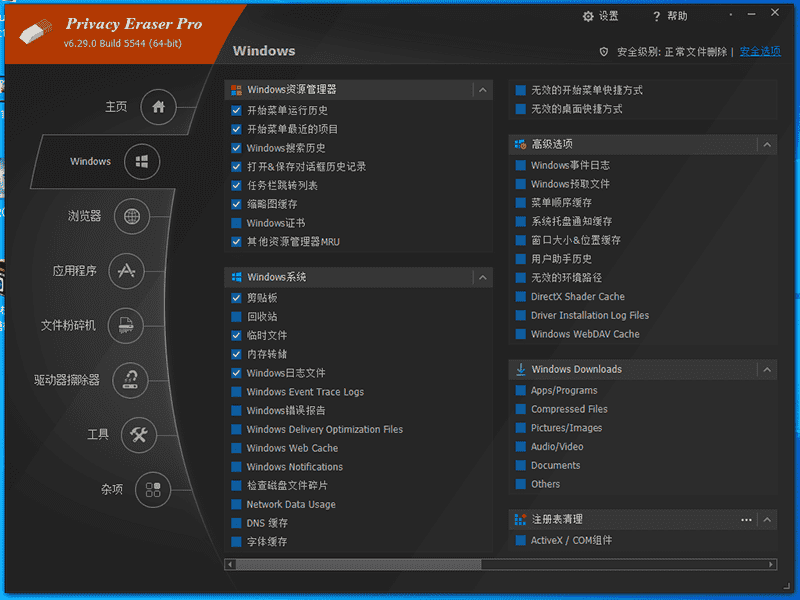Click the Windows Web Cache label
800x600 pixels.
click(292, 448)
